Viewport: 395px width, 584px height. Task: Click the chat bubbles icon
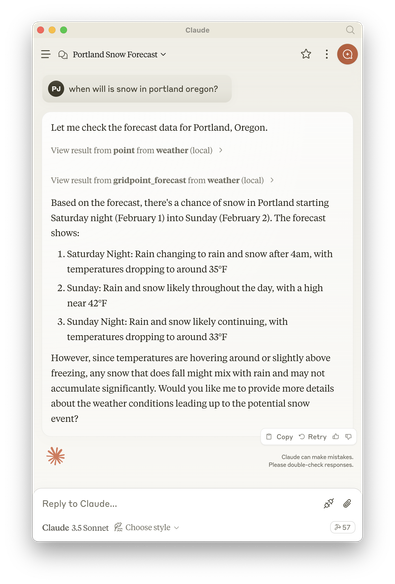point(63,55)
